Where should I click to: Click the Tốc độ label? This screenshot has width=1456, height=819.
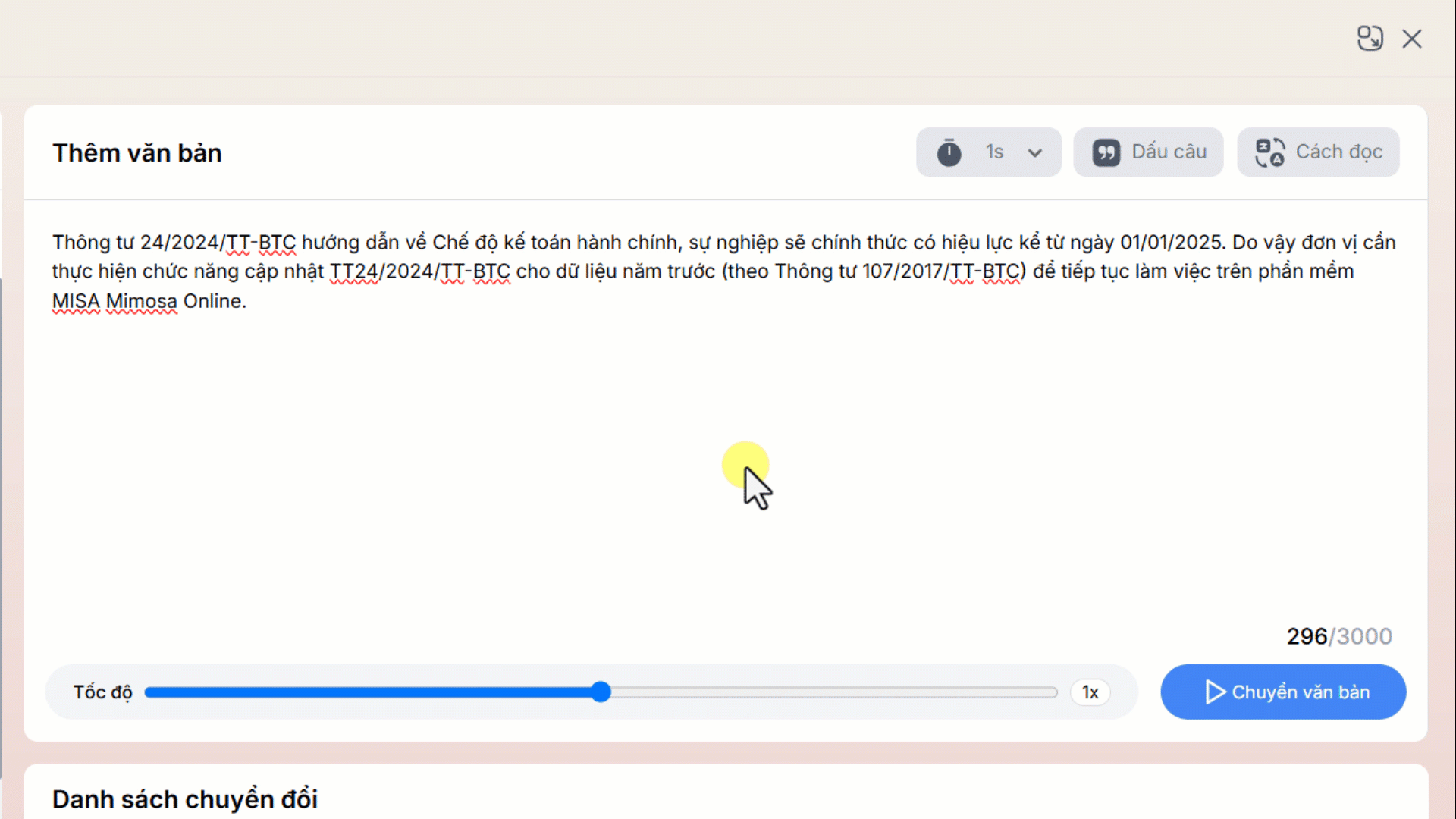[x=102, y=692]
